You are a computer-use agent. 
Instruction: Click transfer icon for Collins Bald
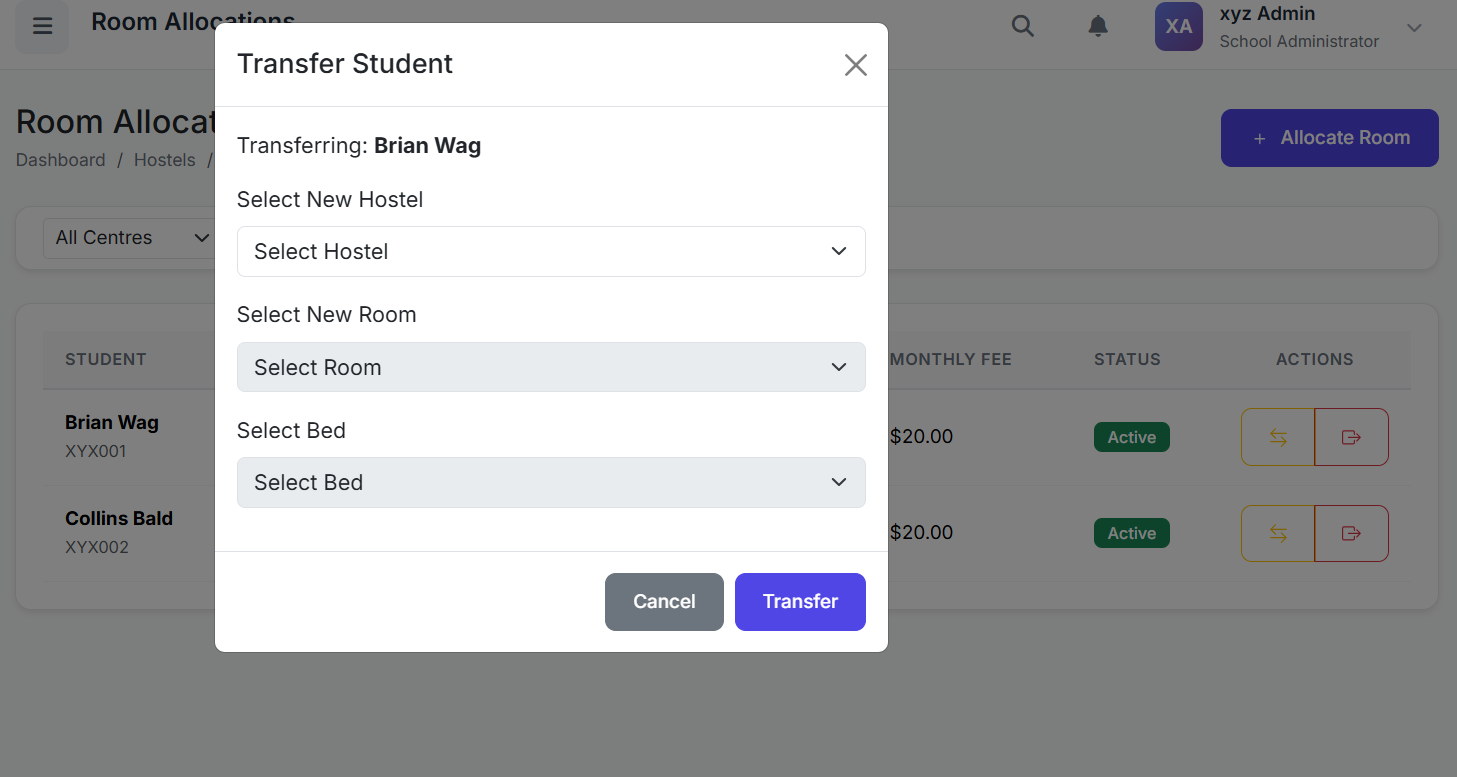(1278, 533)
